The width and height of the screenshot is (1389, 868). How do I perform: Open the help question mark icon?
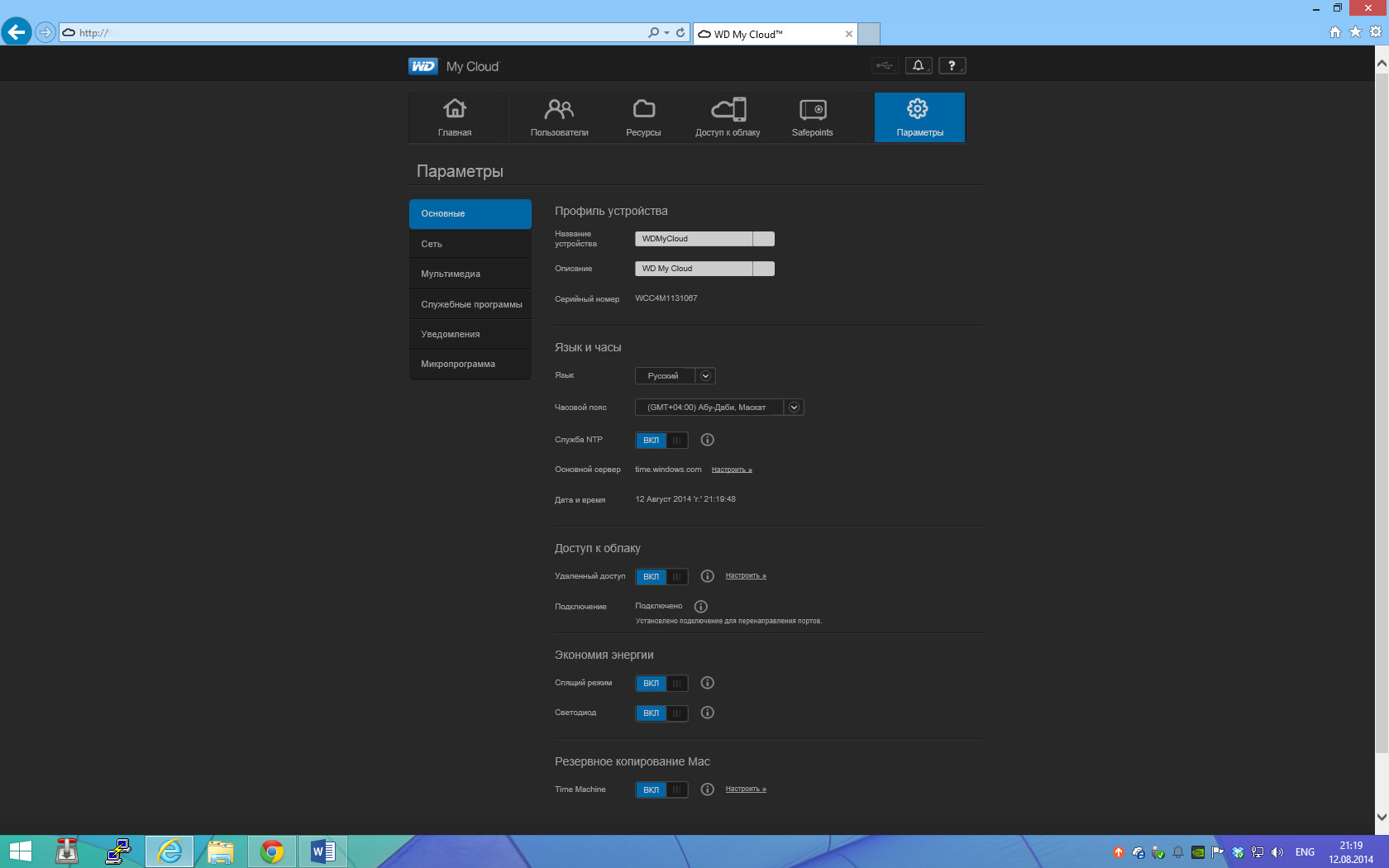[952, 65]
